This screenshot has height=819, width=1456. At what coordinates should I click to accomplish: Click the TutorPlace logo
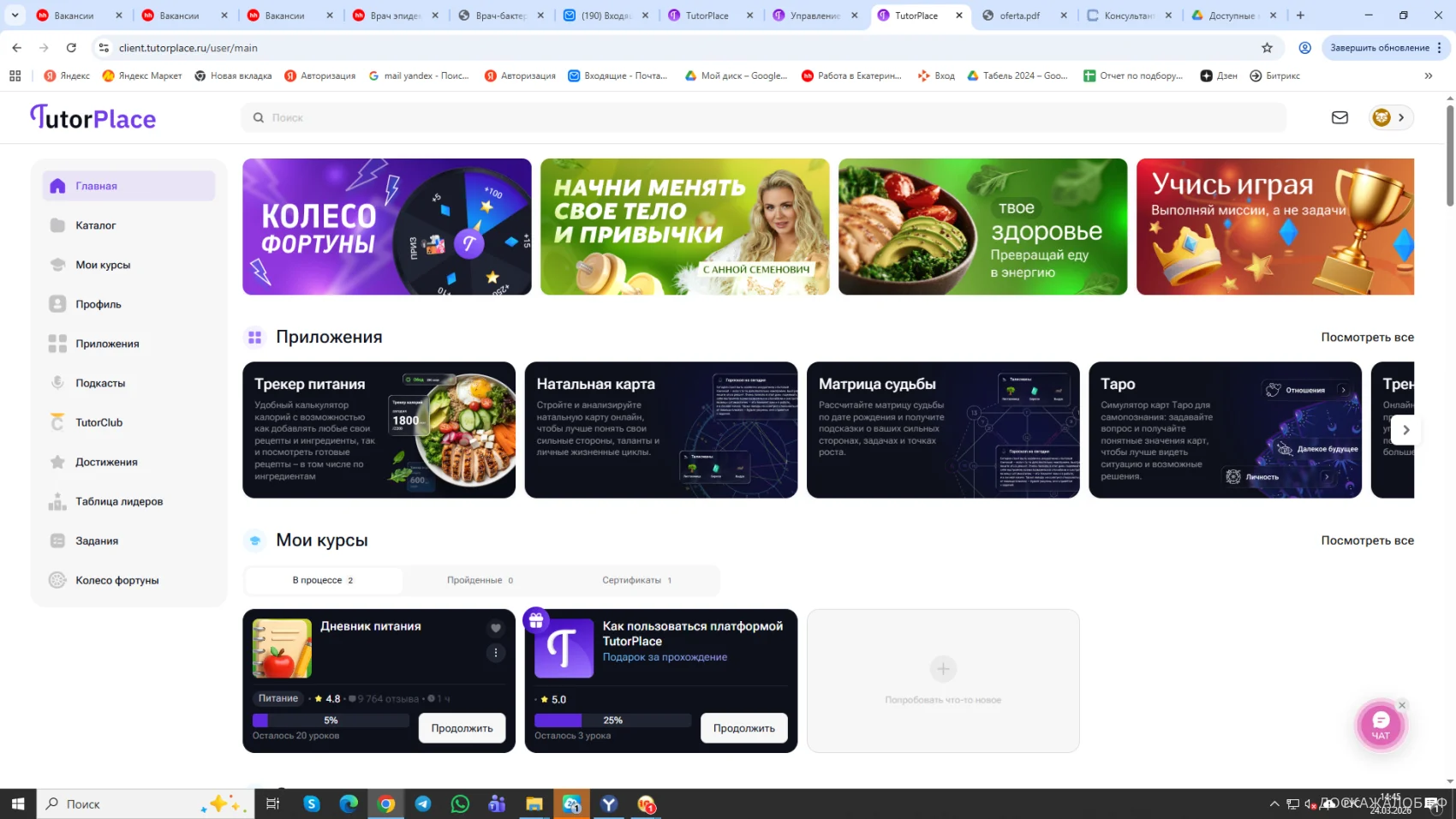coord(93,117)
